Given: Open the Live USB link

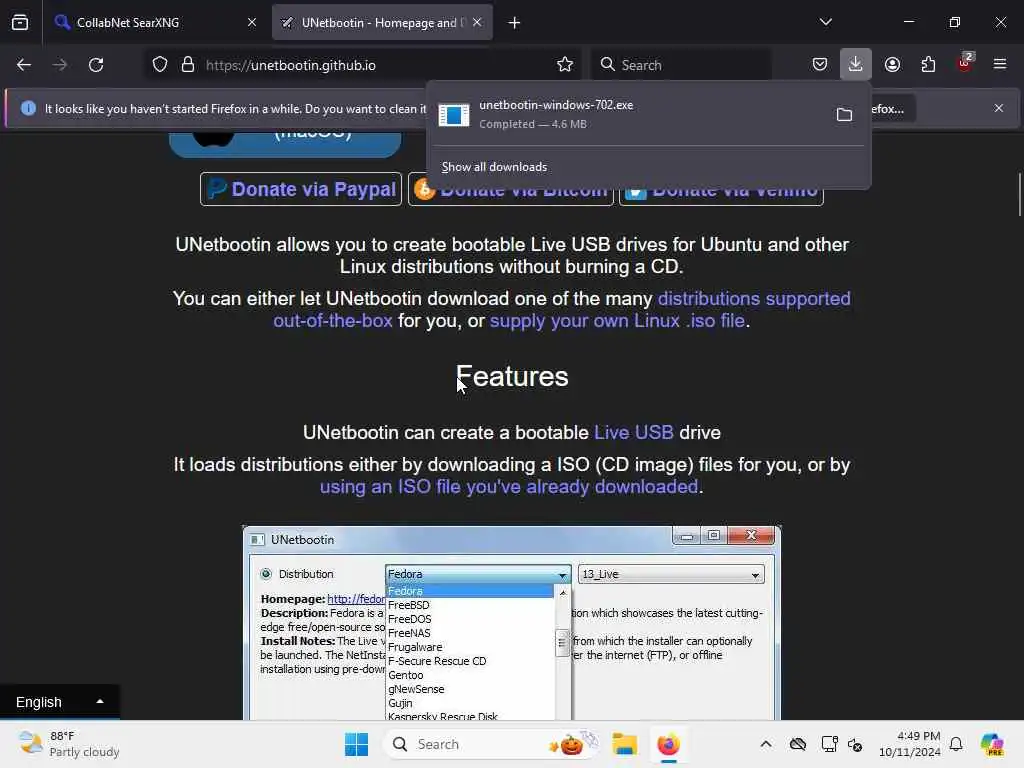Looking at the screenshot, I should point(633,432).
